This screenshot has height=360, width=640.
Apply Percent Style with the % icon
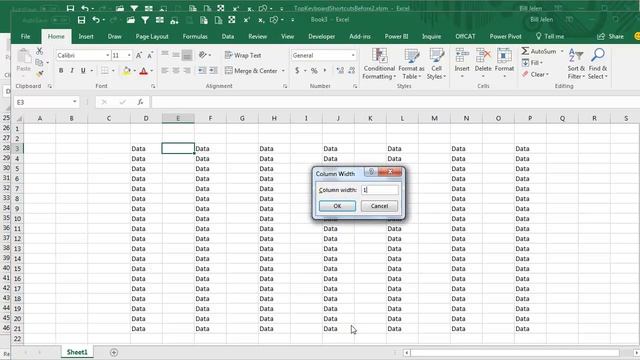pyautogui.click(x=314, y=71)
